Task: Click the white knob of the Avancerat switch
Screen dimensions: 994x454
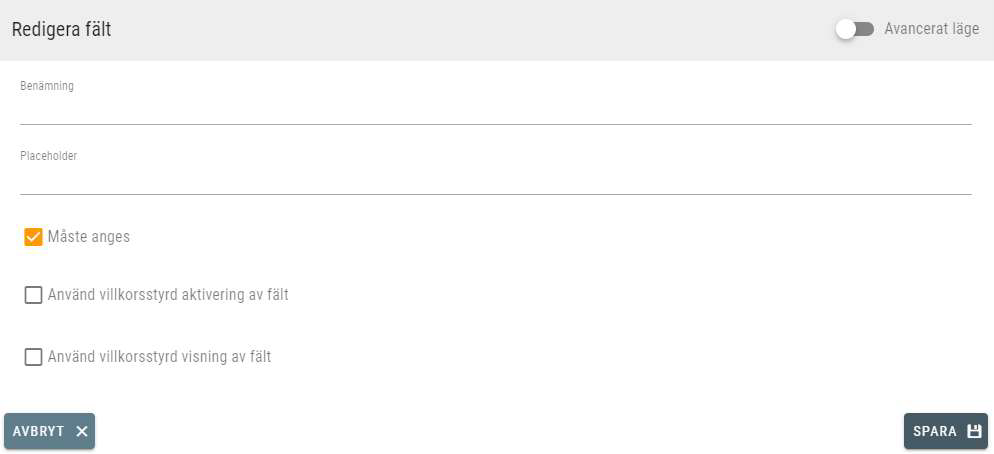Action: pyautogui.click(x=846, y=29)
